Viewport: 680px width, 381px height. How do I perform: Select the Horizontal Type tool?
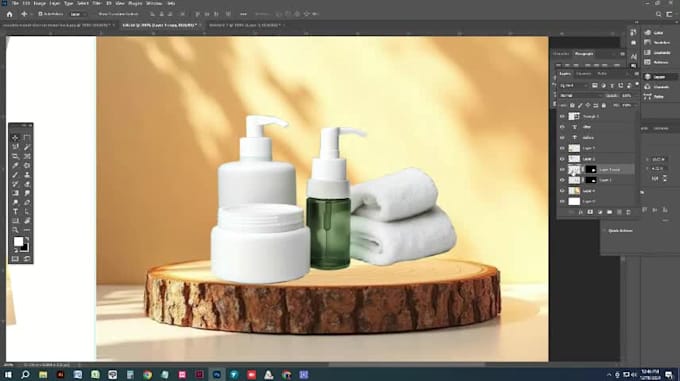click(x=15, y=212)
